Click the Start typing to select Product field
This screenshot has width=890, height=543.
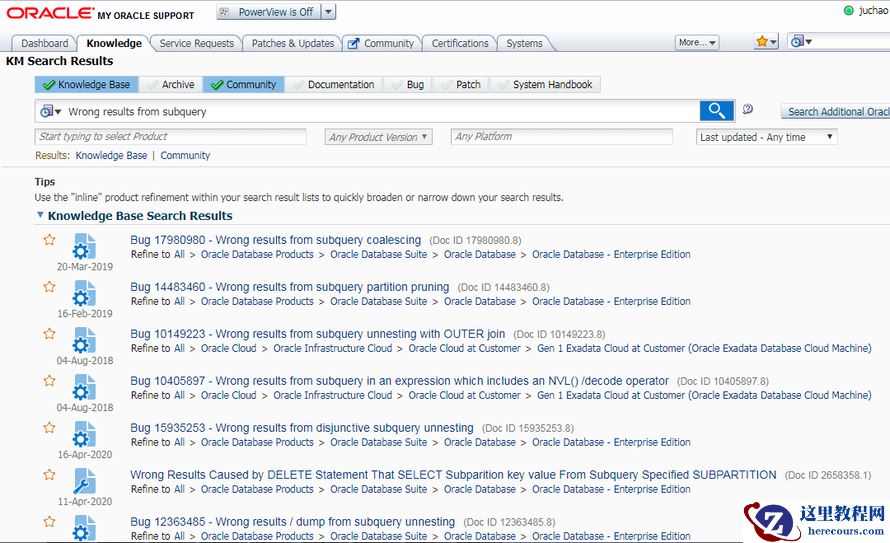tap(170, 137)
